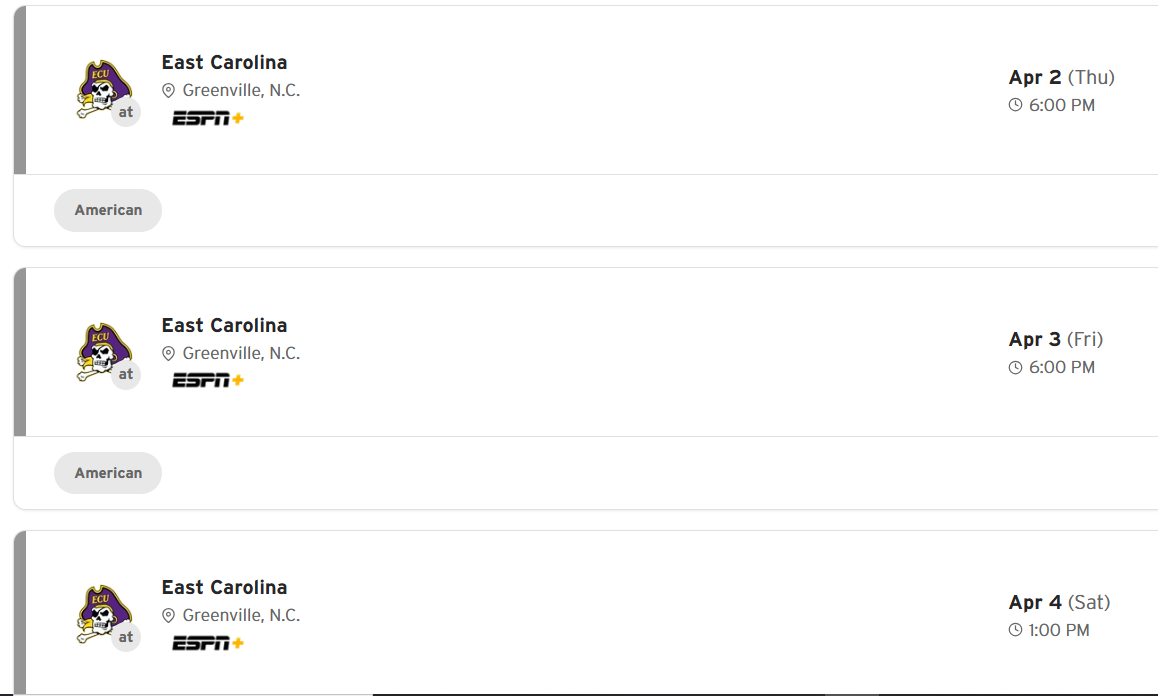
Task: Open East Carolina link for Friday game
Action: pos(224,325)
